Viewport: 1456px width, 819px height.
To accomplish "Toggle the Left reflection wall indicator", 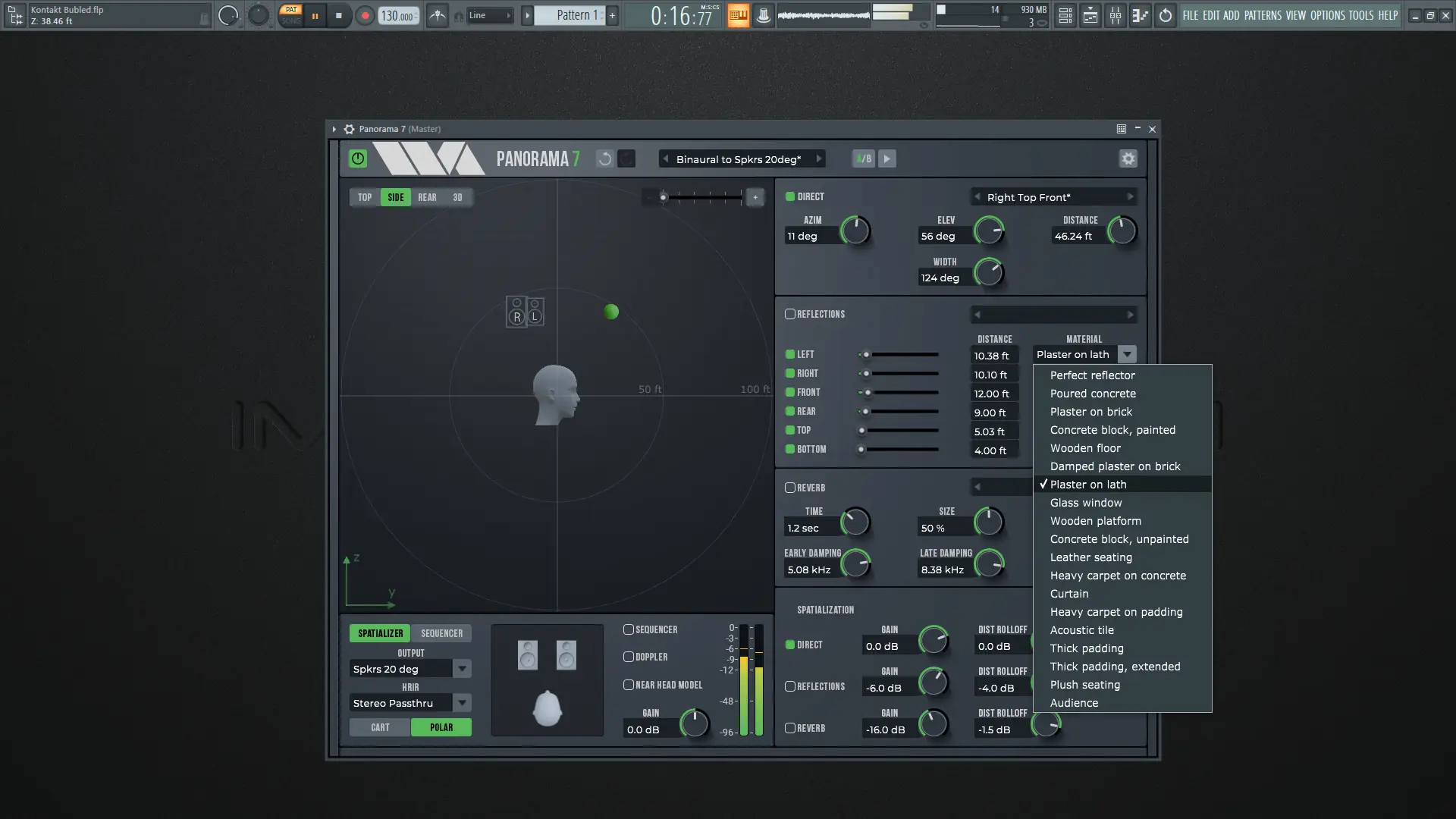I will pyautogui.click(x=789, y=354).
